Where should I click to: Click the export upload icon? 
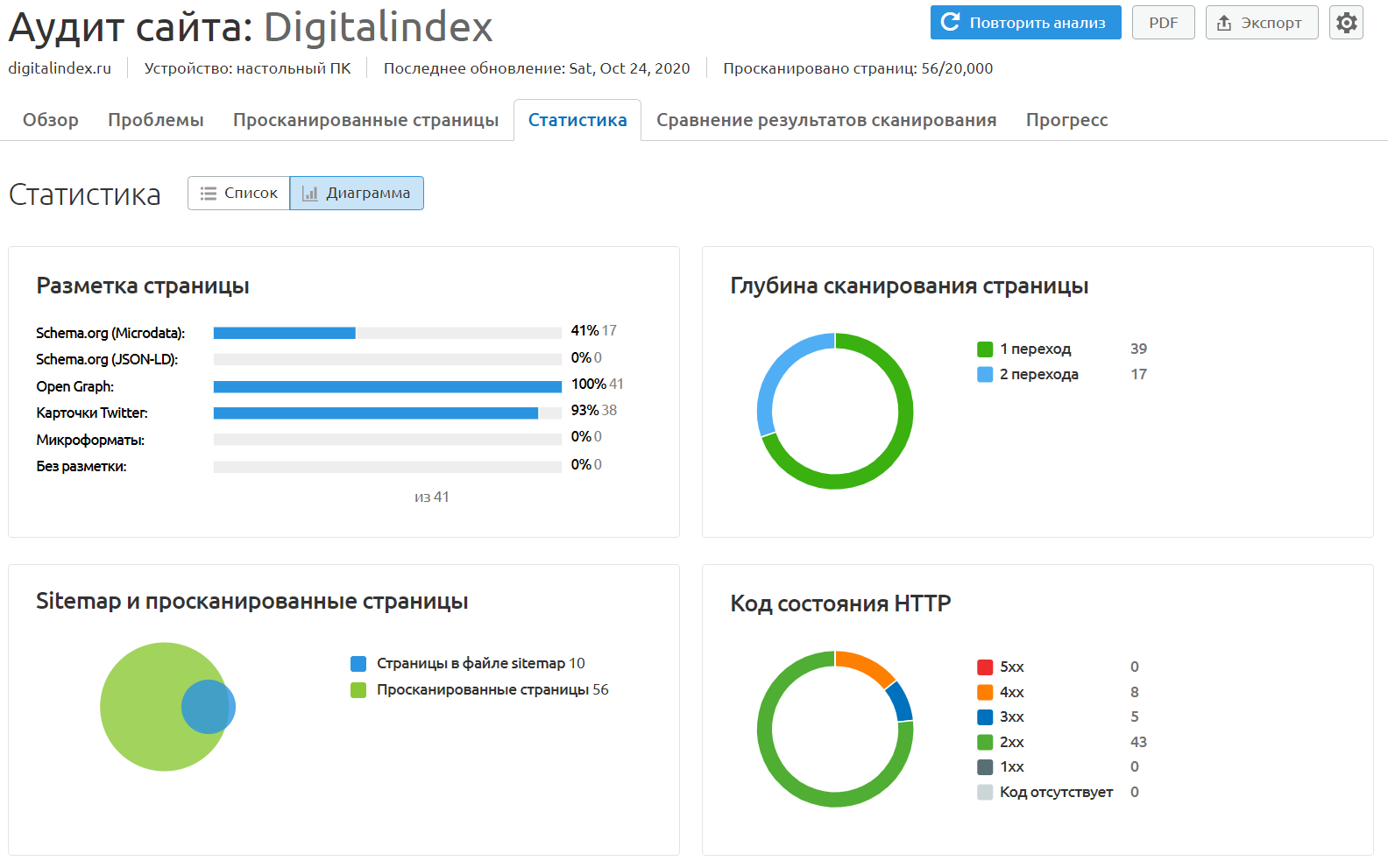(1224, 23)
